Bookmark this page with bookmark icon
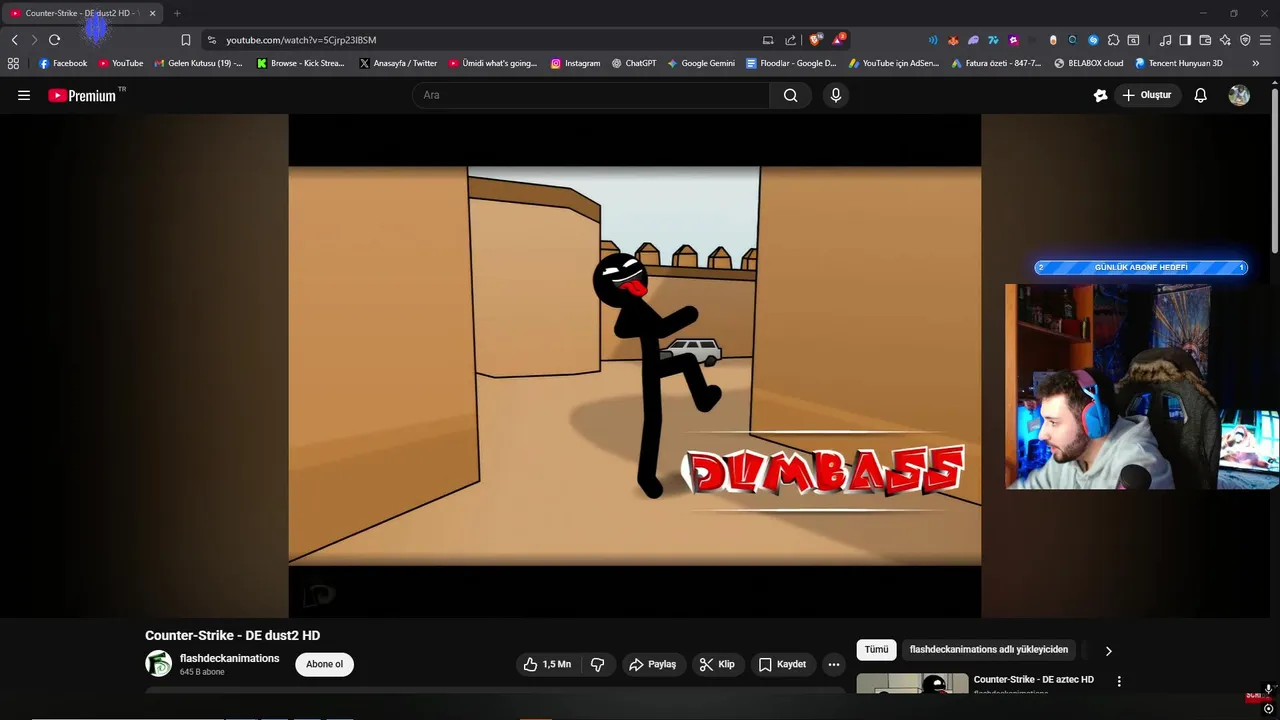Image resolution: width=1280 pixels, height=720 pixels. (186, 40)
